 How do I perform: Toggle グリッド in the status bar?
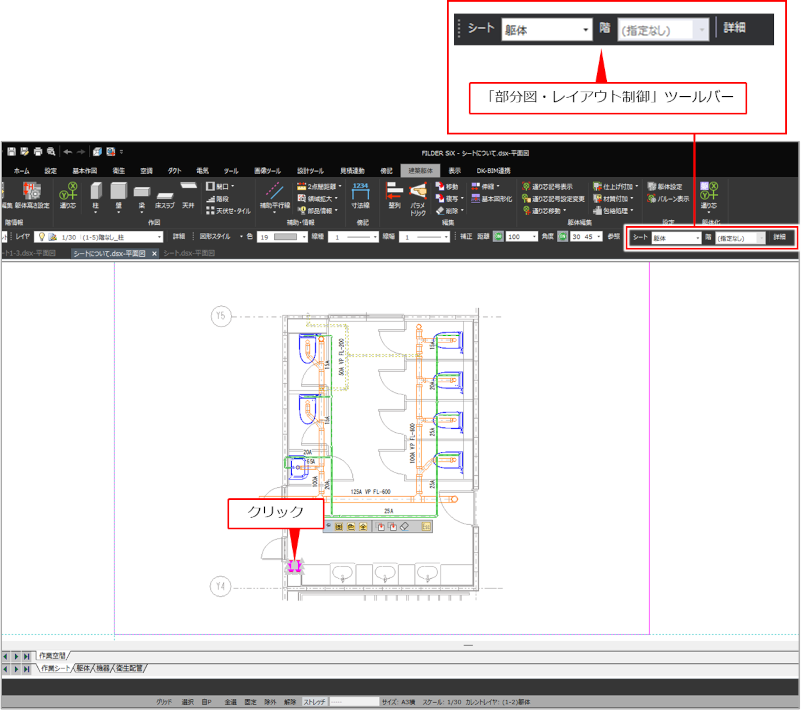[163, 702]
